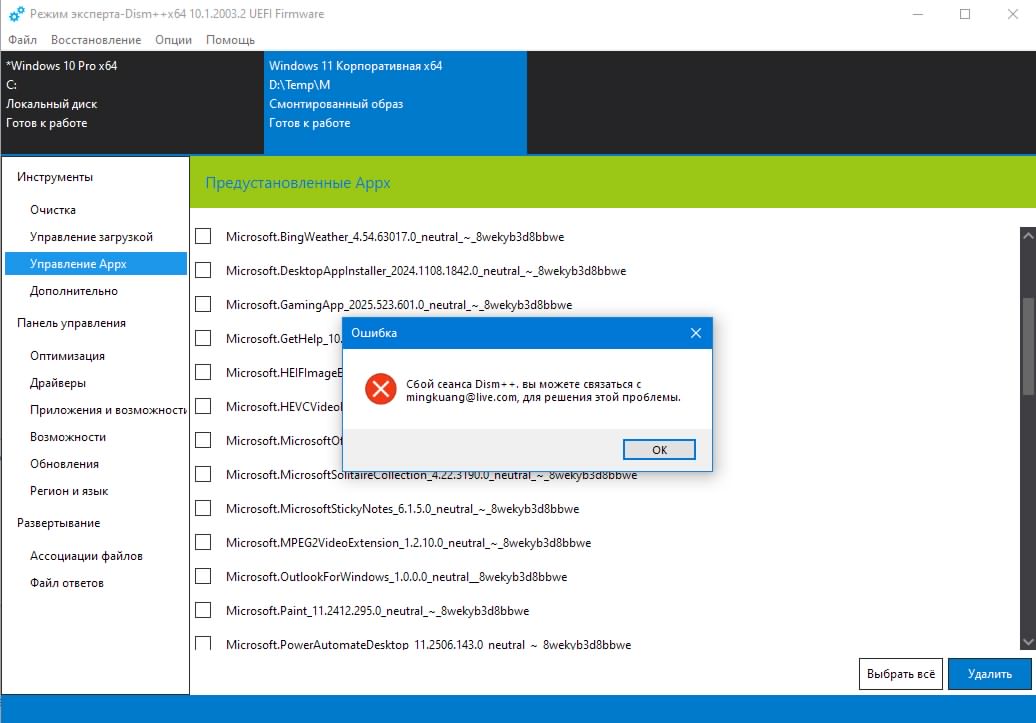This screenshot has height=723, width=1036.
Task: Go to Очистка in the sidebar
Action: (x=53, y=210)
